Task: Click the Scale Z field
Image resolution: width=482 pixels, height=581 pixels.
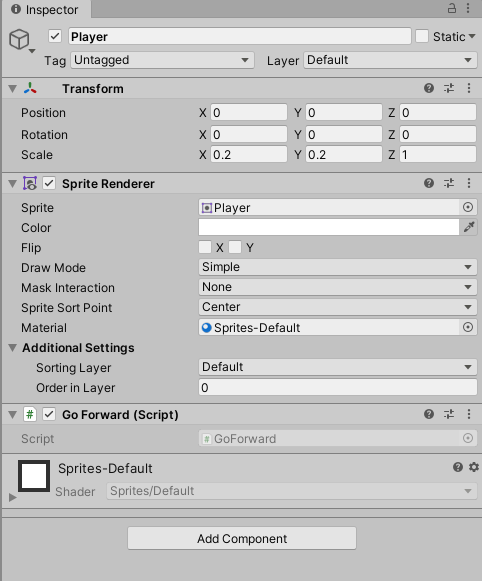Action: click(438, 154)
